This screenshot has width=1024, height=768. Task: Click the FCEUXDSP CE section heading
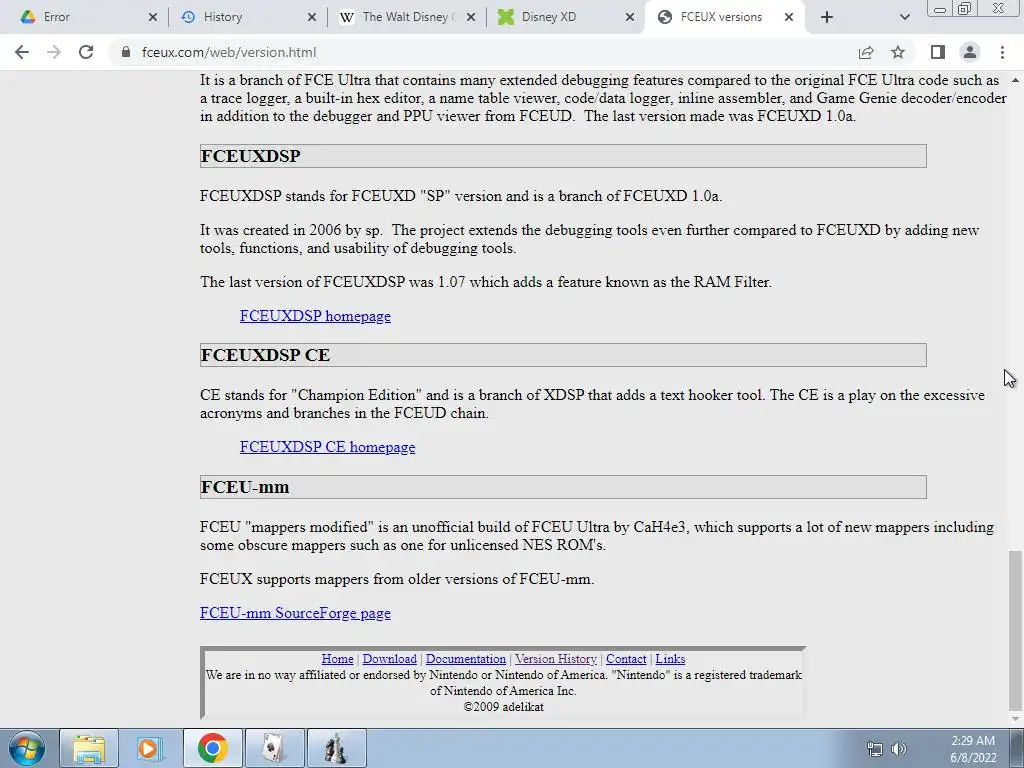pyautogui.click(x=265, y=355)
